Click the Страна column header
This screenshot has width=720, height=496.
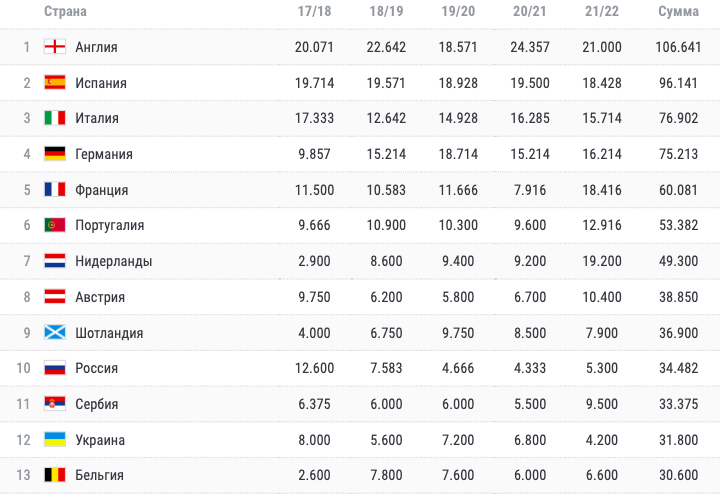[x=65, y=11]
